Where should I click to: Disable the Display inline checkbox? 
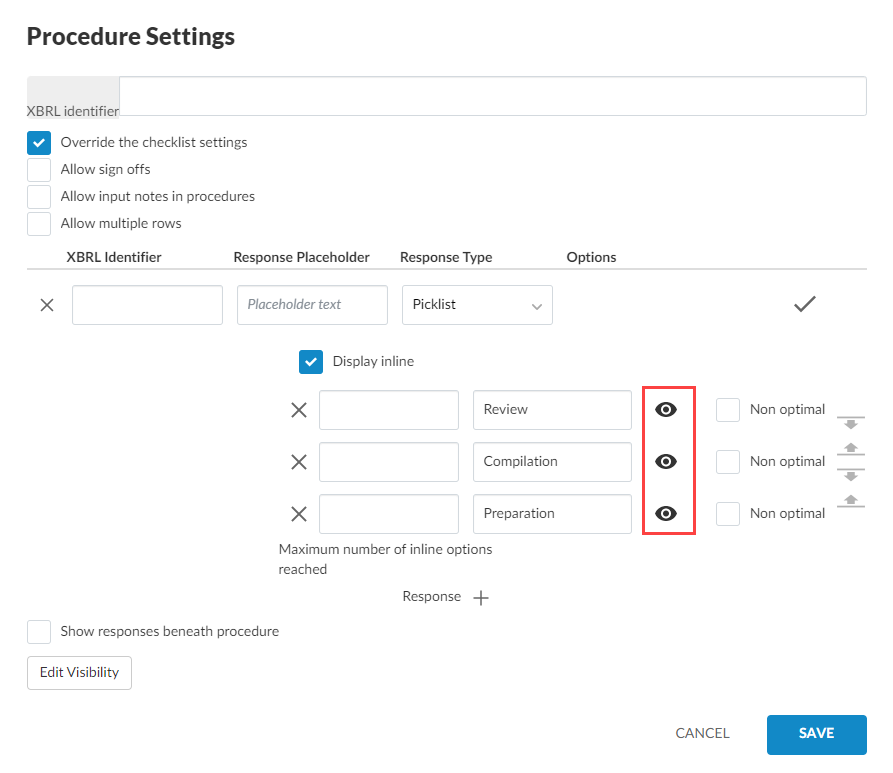tap(311, 362)
